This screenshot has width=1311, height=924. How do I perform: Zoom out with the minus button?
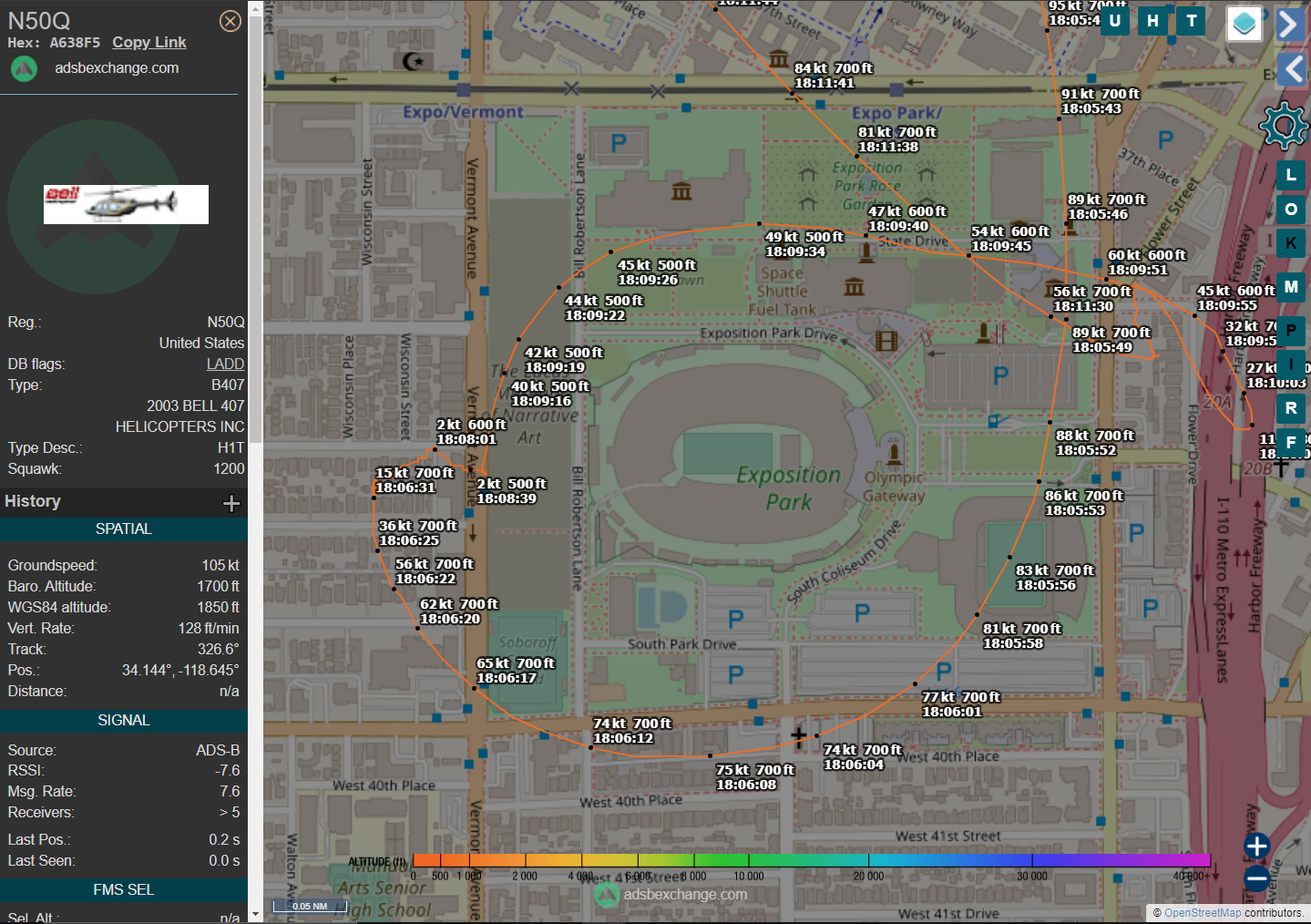click(x=1257, y=878)
